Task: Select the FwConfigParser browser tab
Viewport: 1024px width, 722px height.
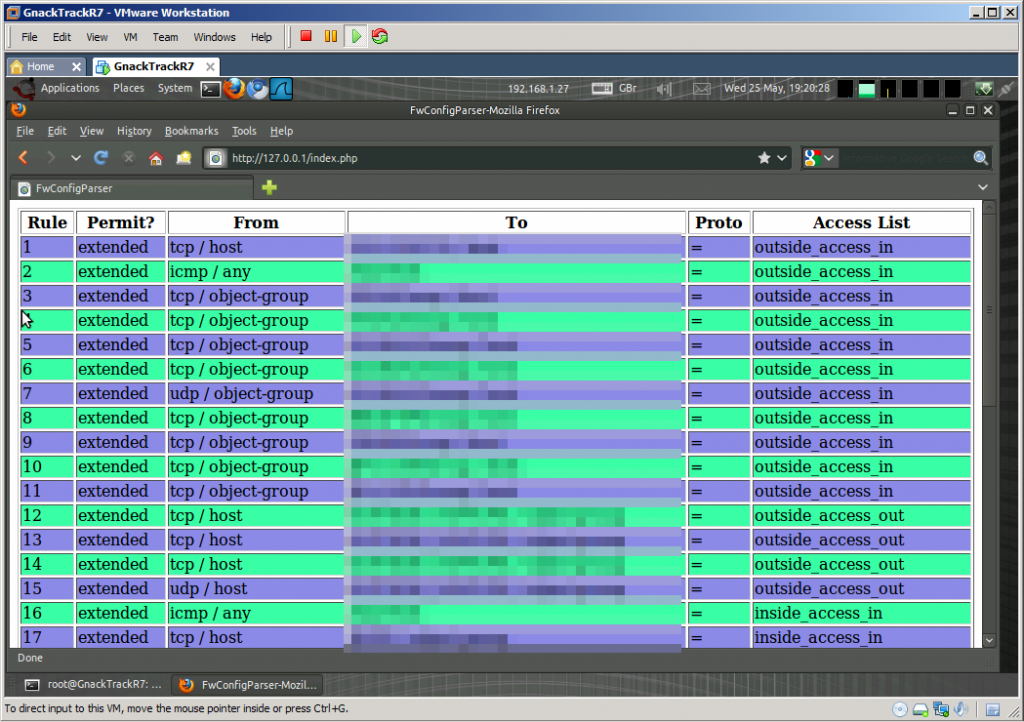Action: (x=131, y=188)
